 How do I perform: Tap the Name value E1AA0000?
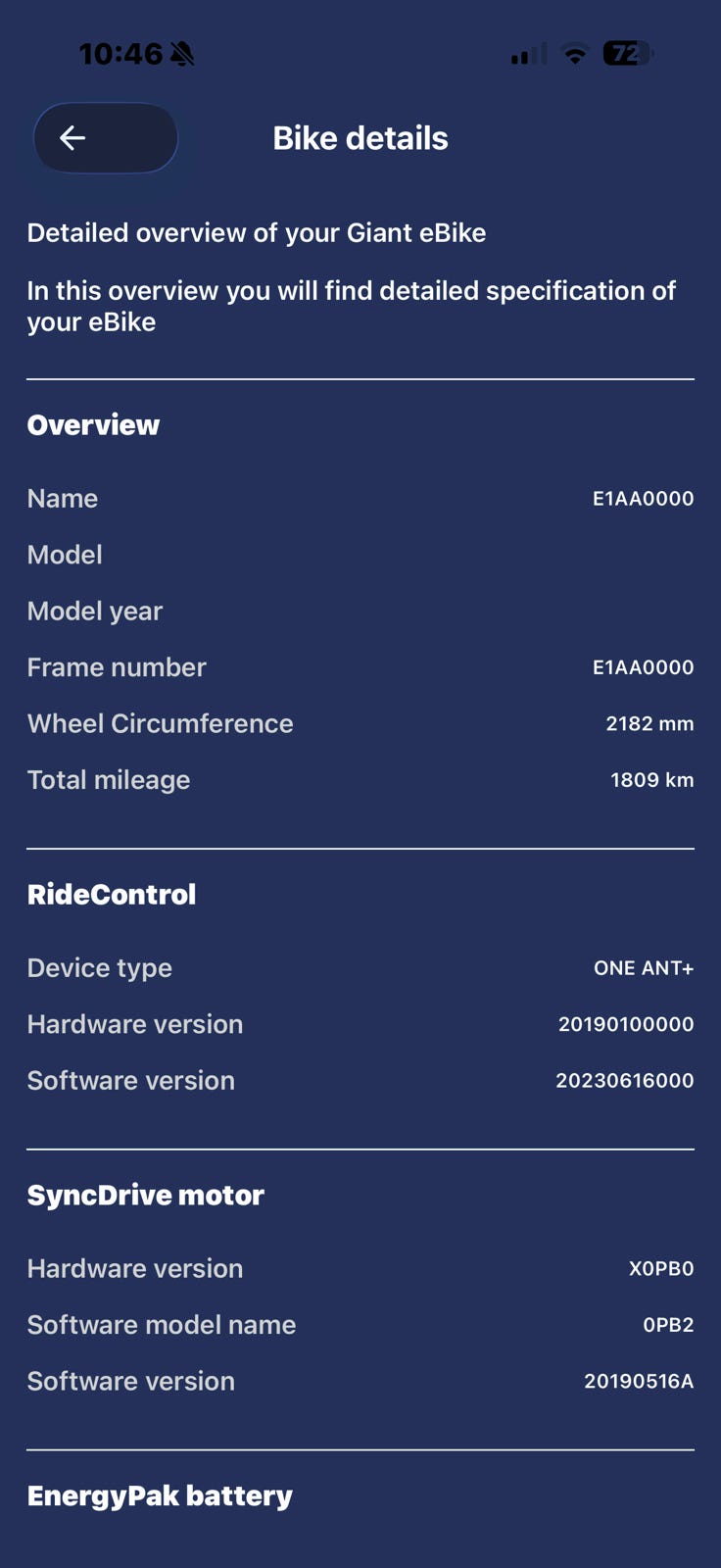[643, 499]
